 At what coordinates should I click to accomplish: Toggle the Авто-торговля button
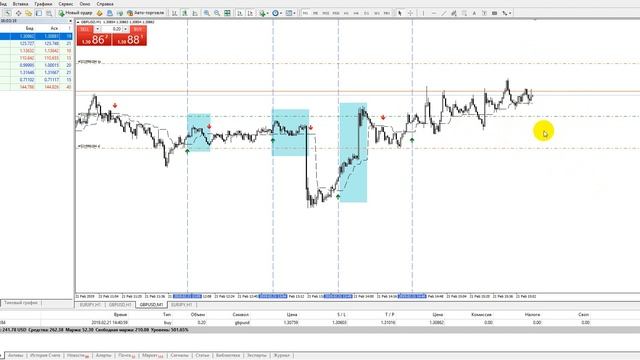pyautogui.click(x=145, y=13)
